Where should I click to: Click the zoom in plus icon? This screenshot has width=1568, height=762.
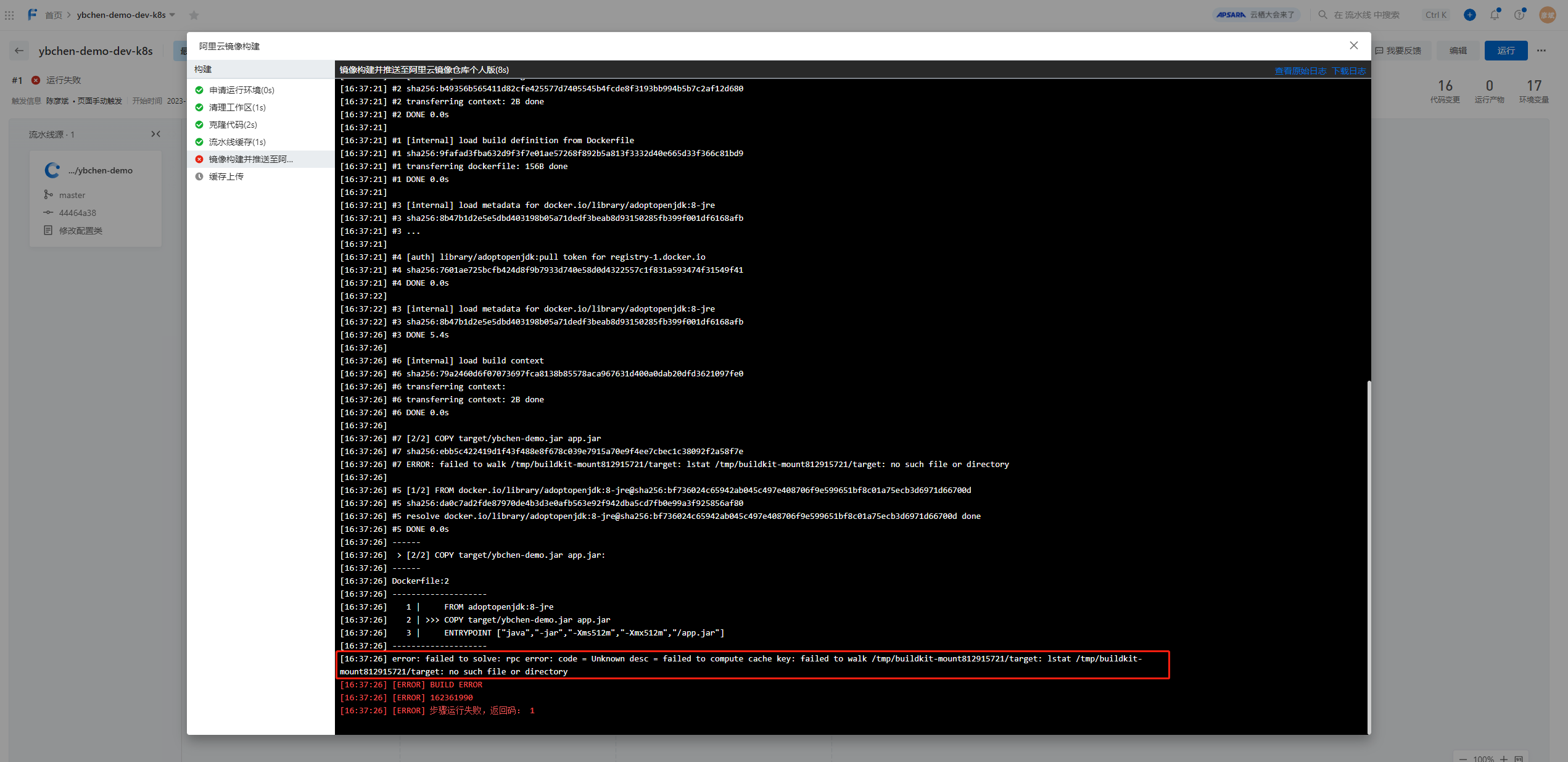click(1504, 759)
